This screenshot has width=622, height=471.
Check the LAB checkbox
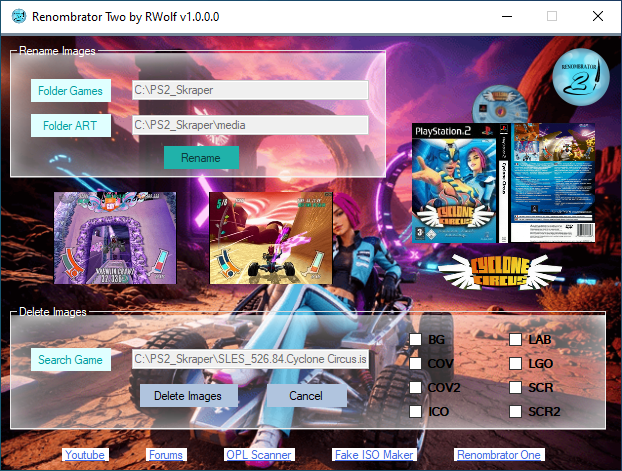point(515,339)
